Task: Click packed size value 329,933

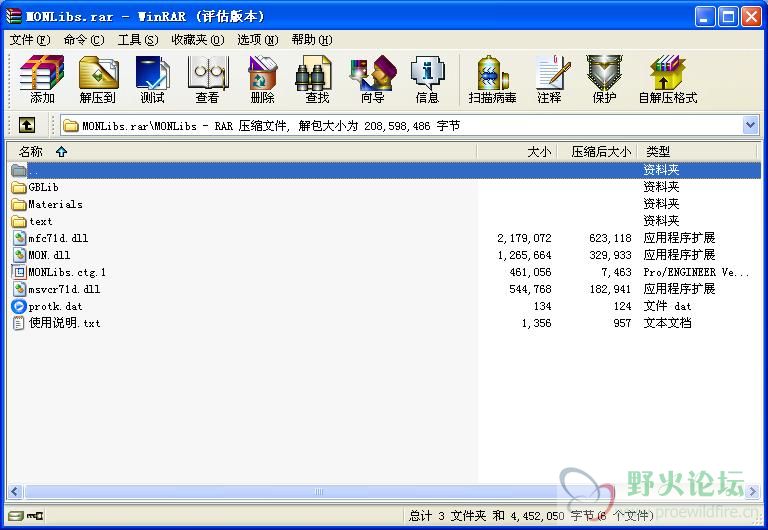Action: [610, 255]
